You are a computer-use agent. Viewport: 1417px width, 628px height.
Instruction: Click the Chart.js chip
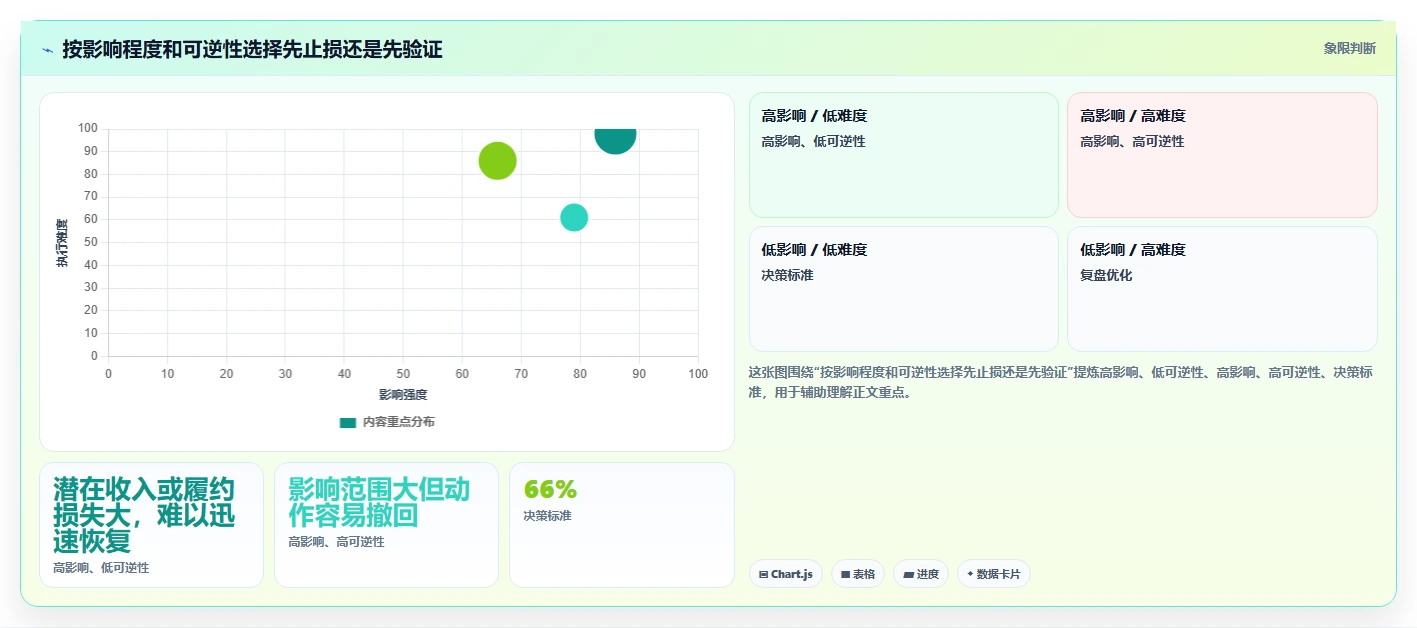[786, 574]
